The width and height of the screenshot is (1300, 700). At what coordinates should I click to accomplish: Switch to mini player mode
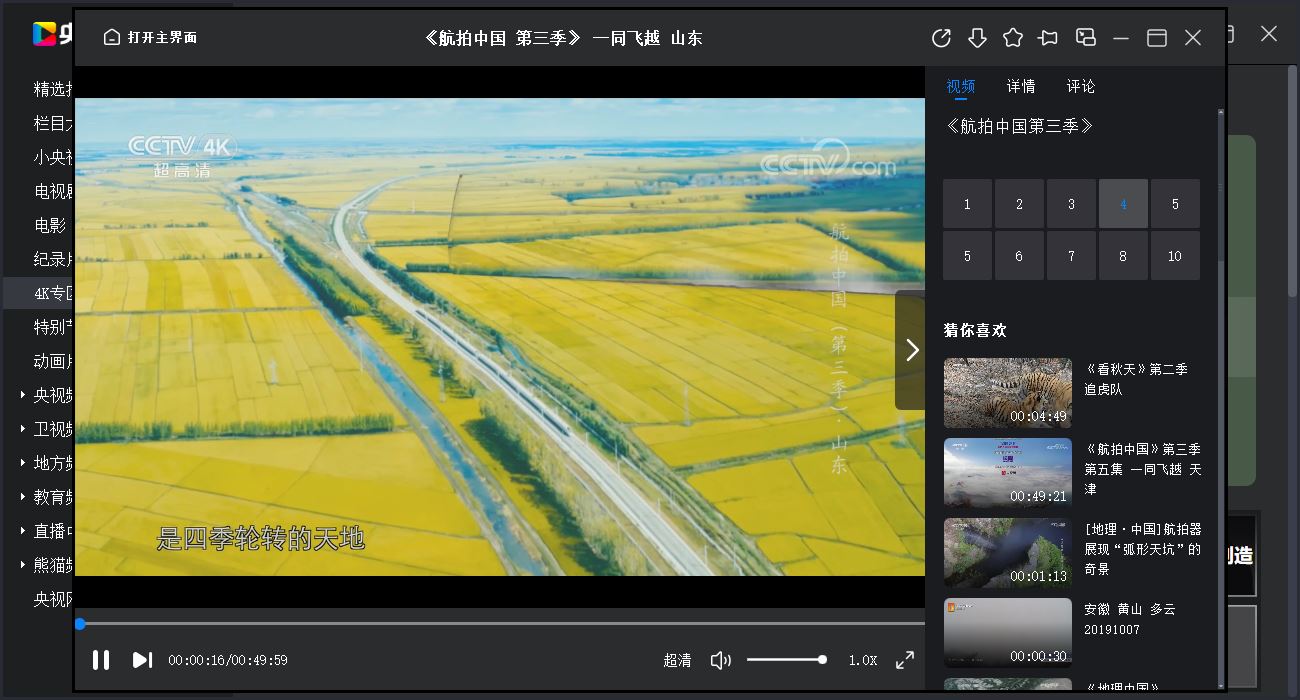[x=1085, y=37]
